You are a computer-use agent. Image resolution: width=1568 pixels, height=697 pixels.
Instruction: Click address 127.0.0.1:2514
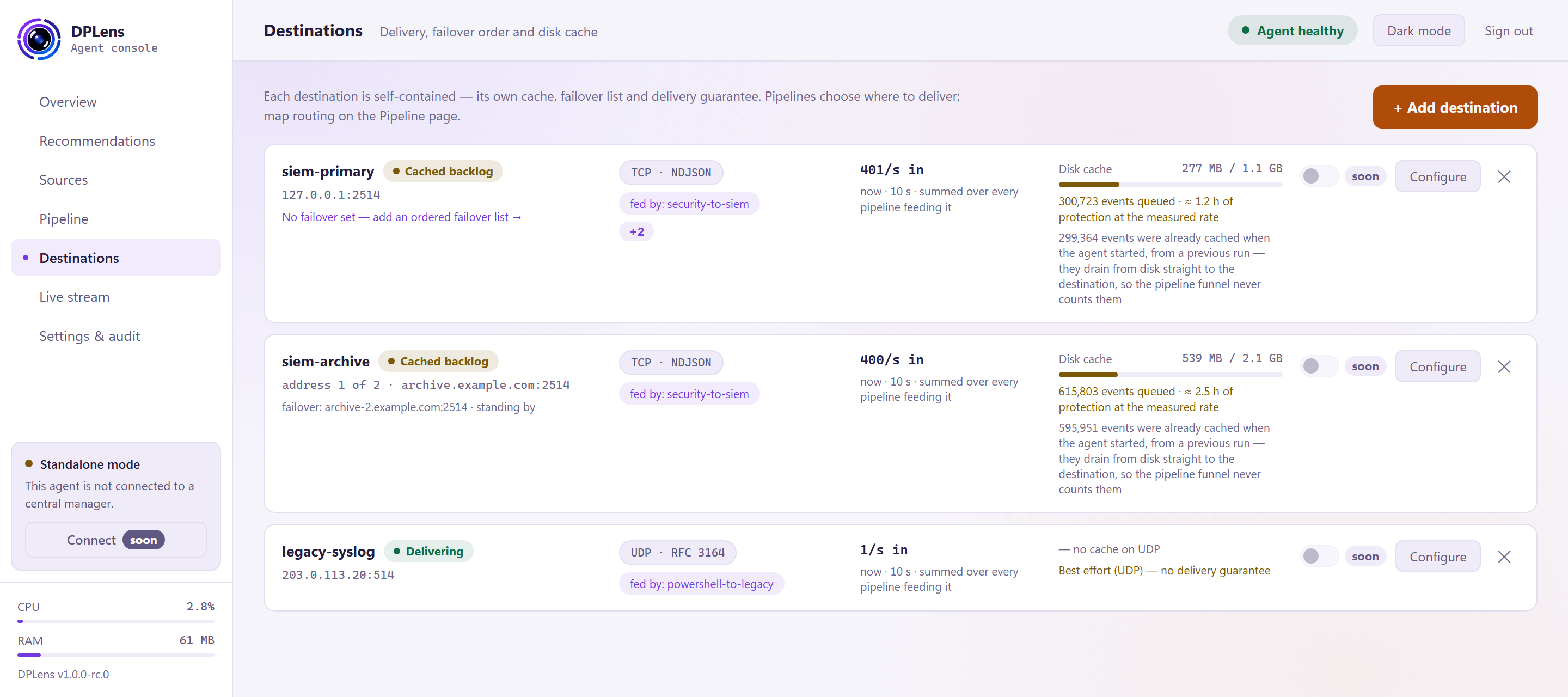click(330, 195)
